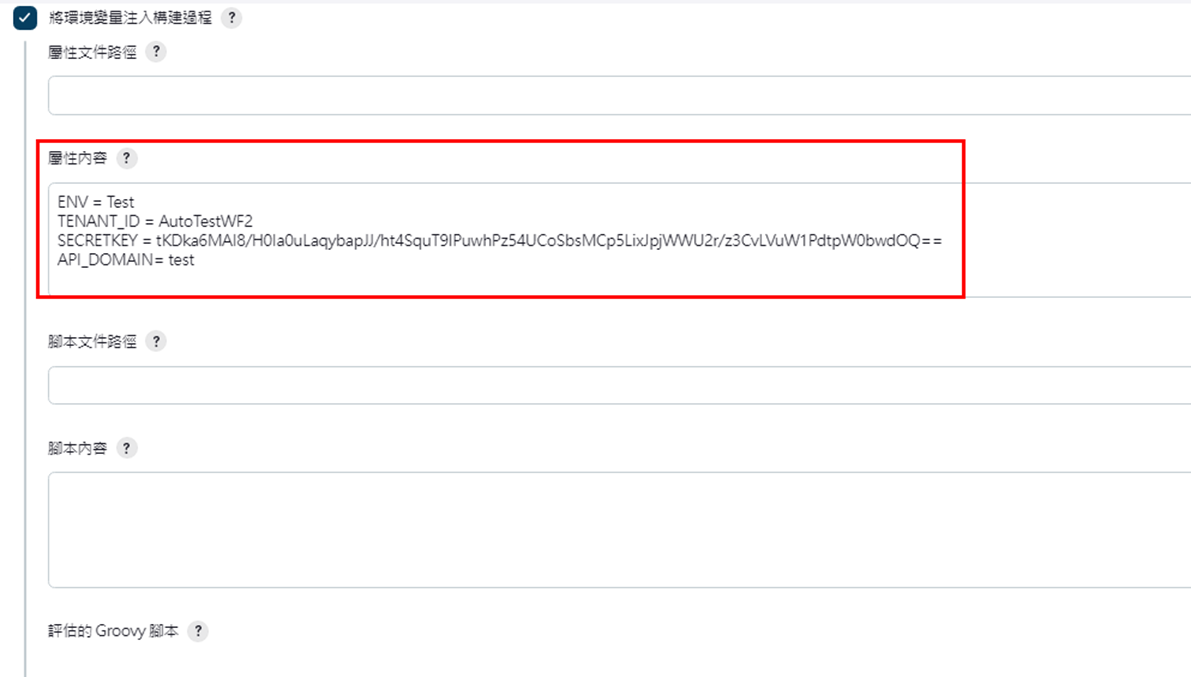View help for 評估的 Groovy 腳本
This screenshot has width=1191, height=677.
coord(197,631)
